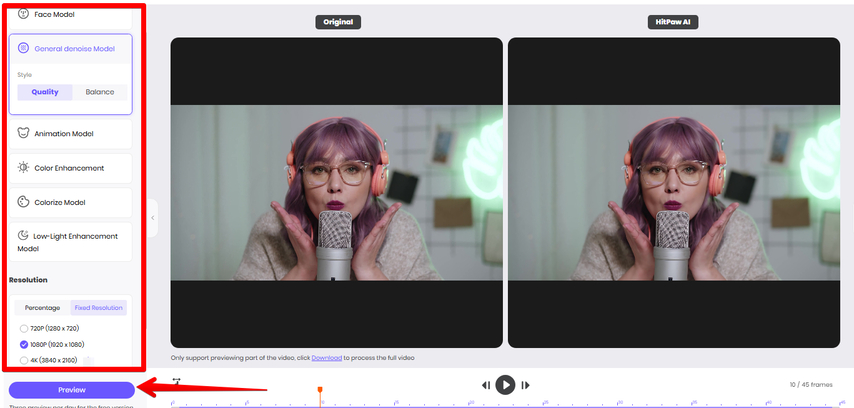Click the Color Enhancement sun icon
This screenshot has width=854, height=408.
pos(23,168)
